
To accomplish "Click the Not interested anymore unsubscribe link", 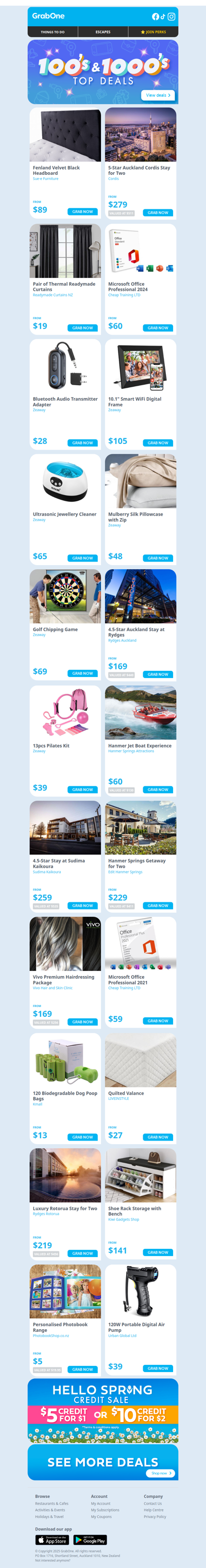I will 52,1560.
